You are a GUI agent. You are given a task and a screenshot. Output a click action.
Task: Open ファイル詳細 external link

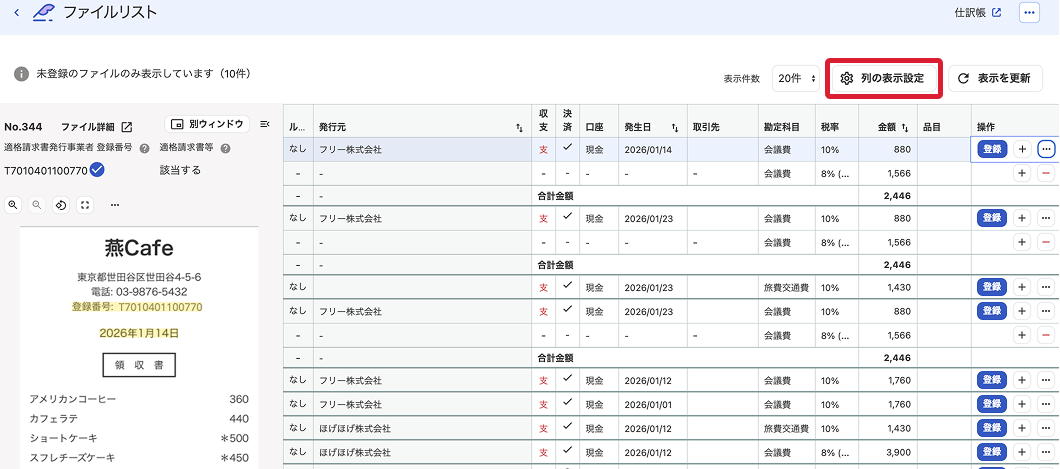click(97, 127)
